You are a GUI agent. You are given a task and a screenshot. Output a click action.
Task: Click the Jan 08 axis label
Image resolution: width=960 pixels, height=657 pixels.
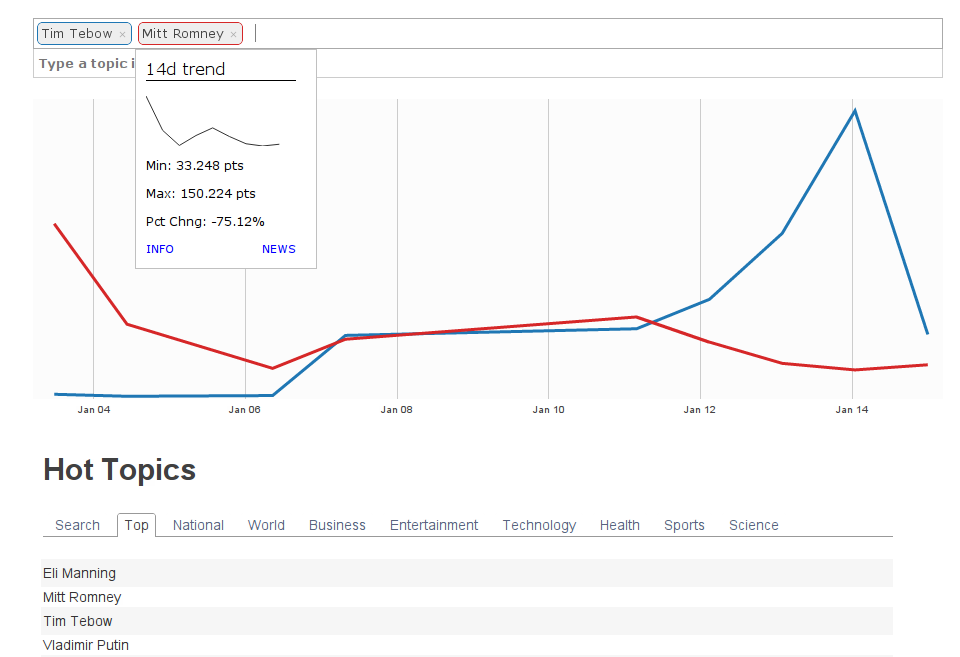click(x=397, y=410)
